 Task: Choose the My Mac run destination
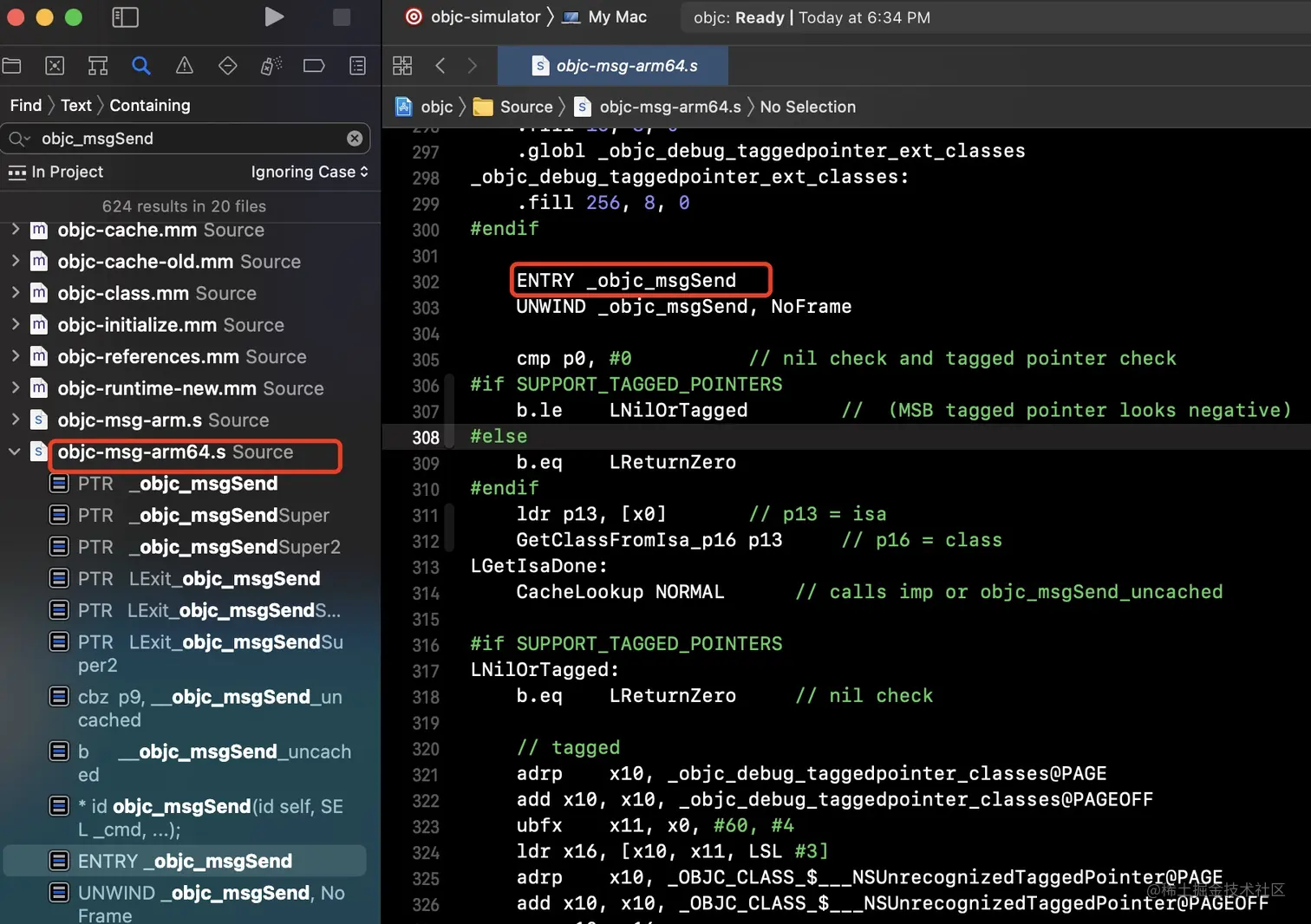point(605,17)
